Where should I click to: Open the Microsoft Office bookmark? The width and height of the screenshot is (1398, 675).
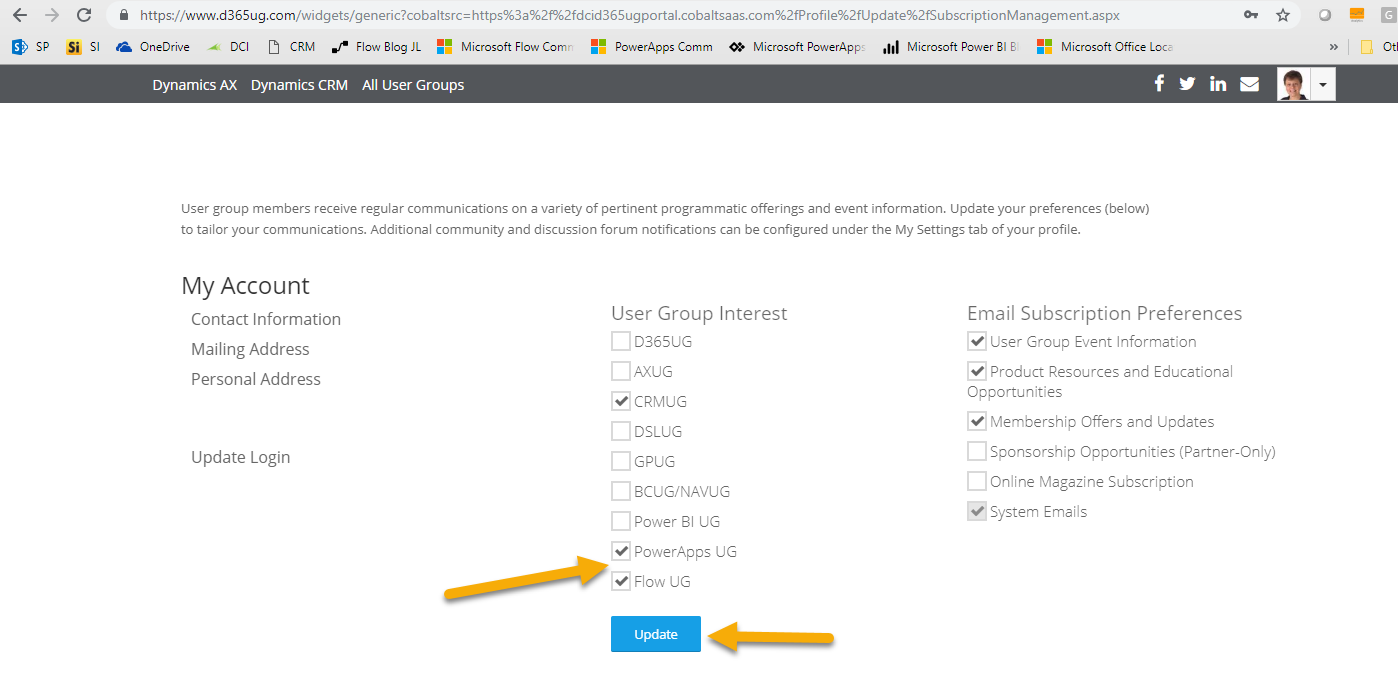click(x=1105, y=46)
